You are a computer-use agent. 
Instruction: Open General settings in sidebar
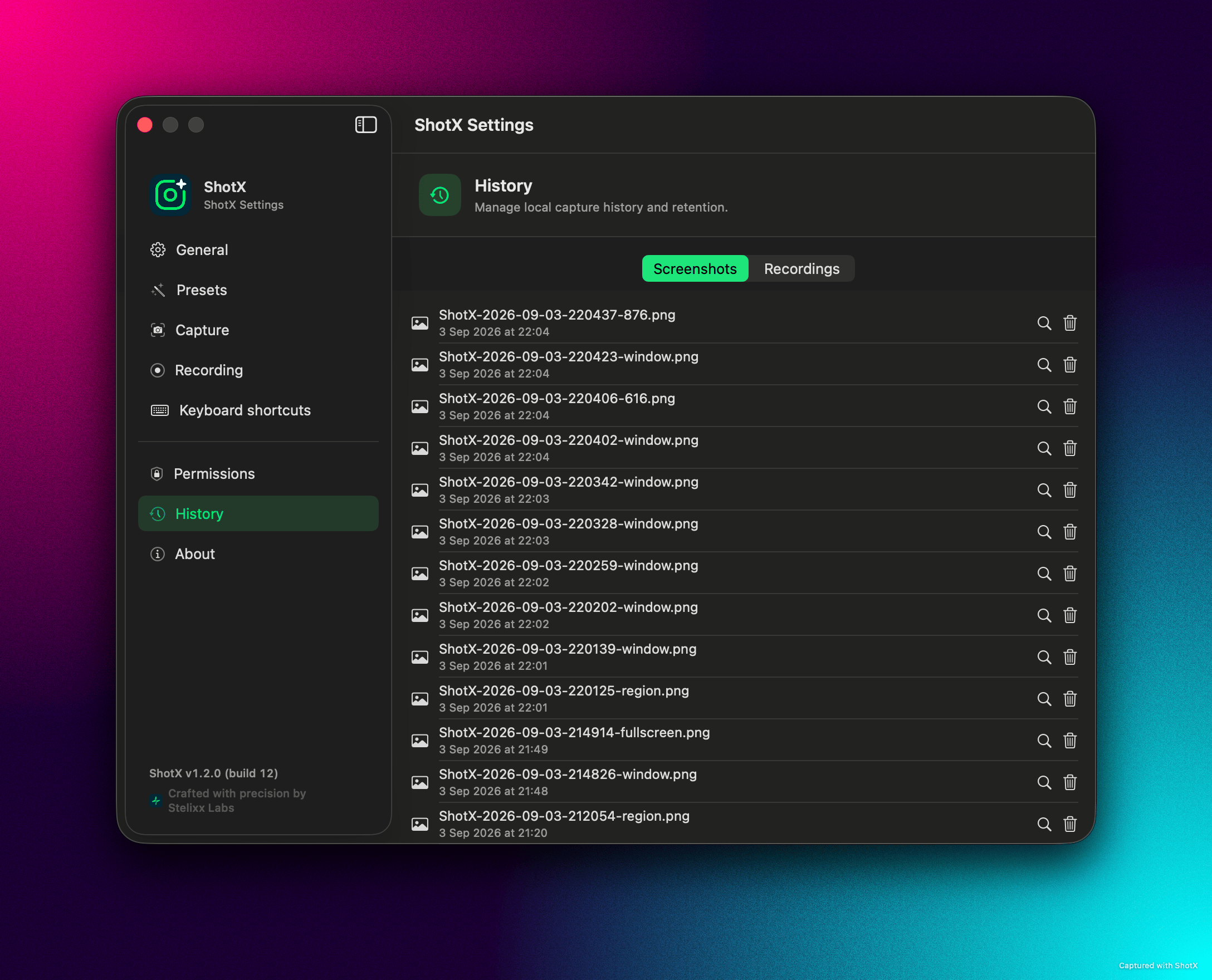pos(258,249)
